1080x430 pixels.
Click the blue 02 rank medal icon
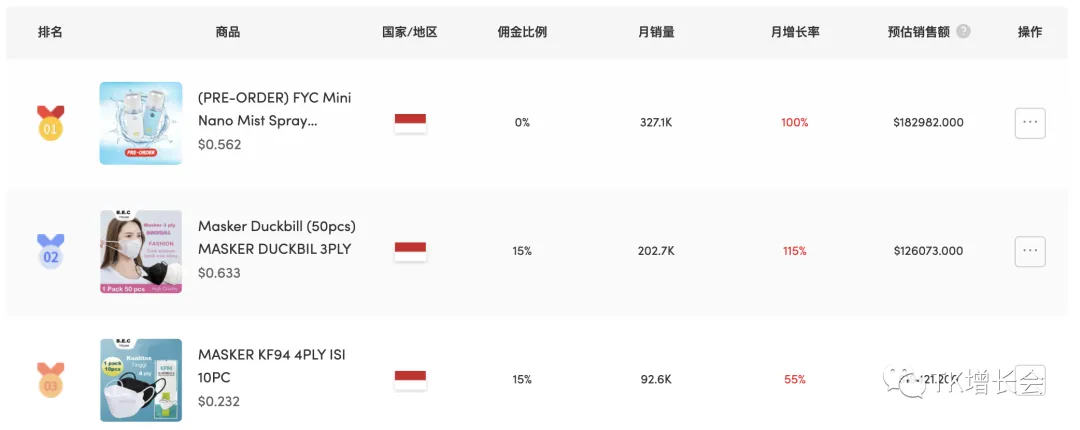tap(50, 252)
